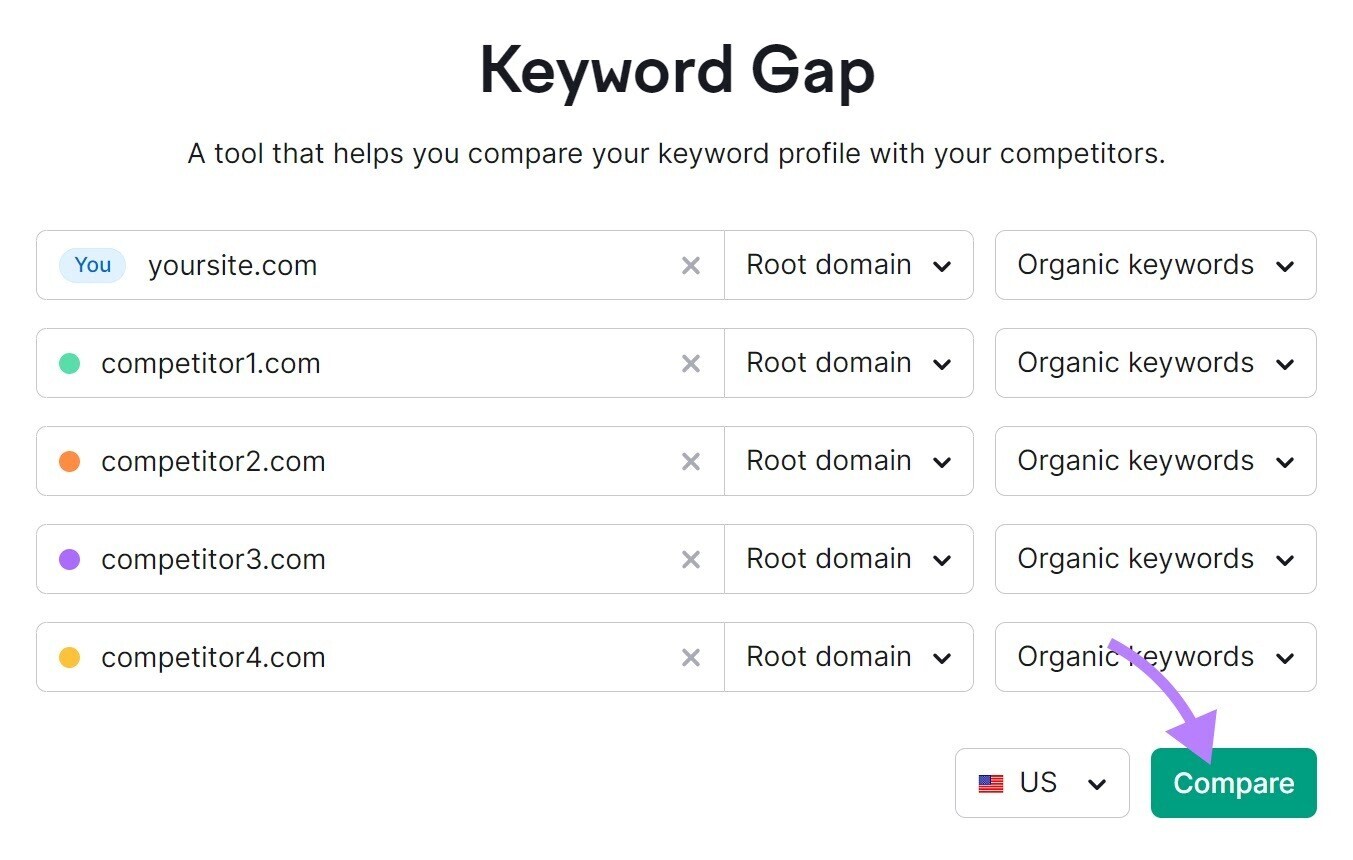Image resolution: width=1353 pixels, height=860 pixels.
Task: Click the orange dot beside competitor2.com
Action: point(69,461)
